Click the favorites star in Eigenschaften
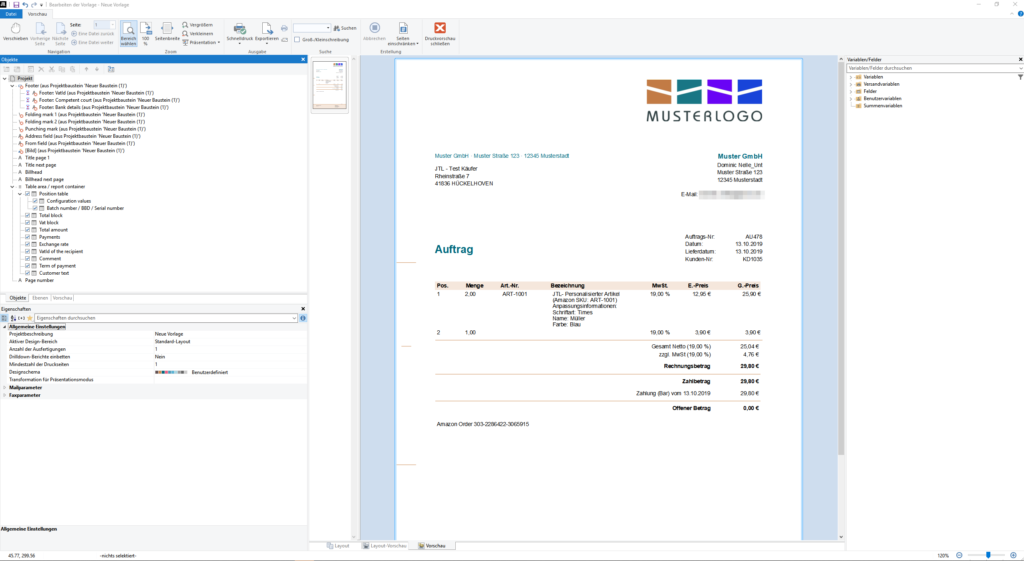Viewport: 1024px width, 561px height. 30,317
